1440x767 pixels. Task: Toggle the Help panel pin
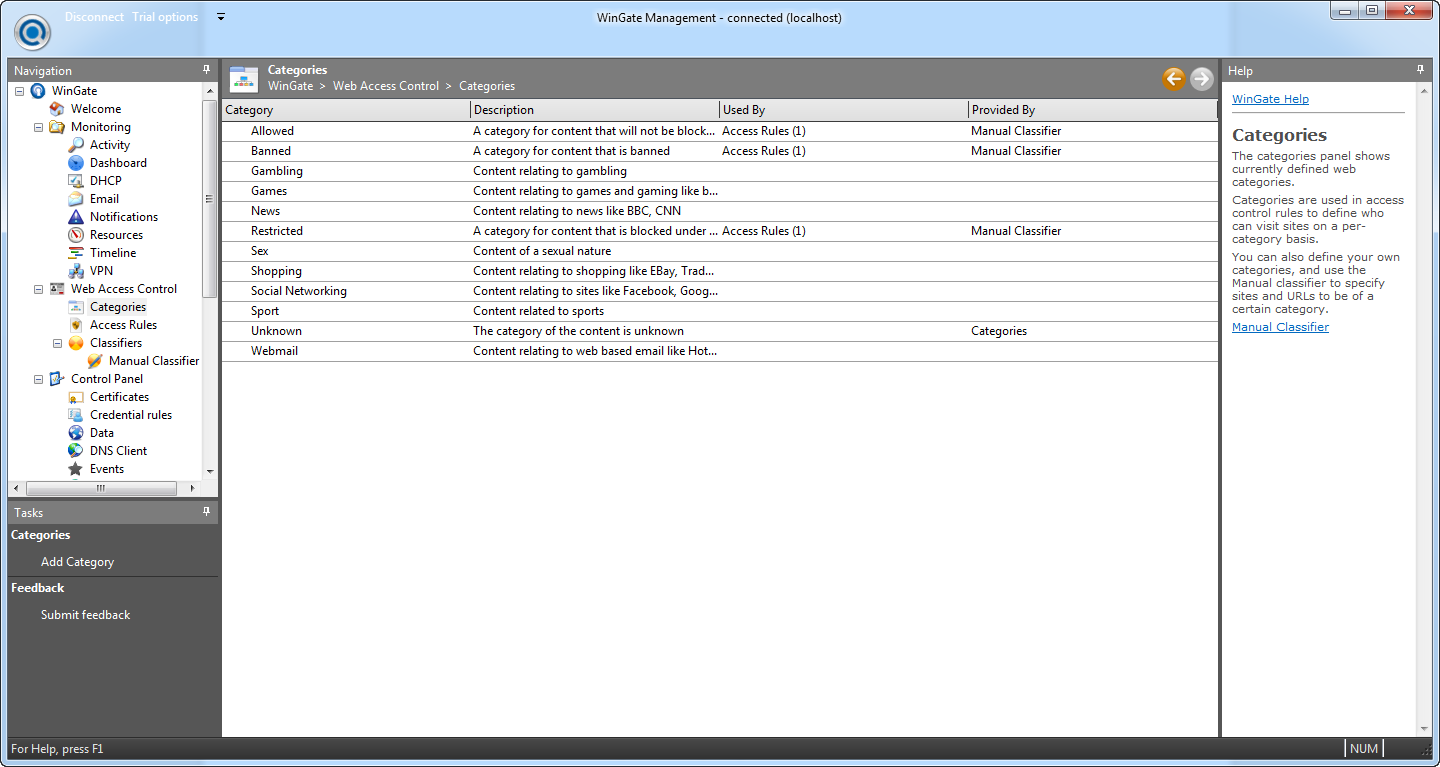point(1420,70)
